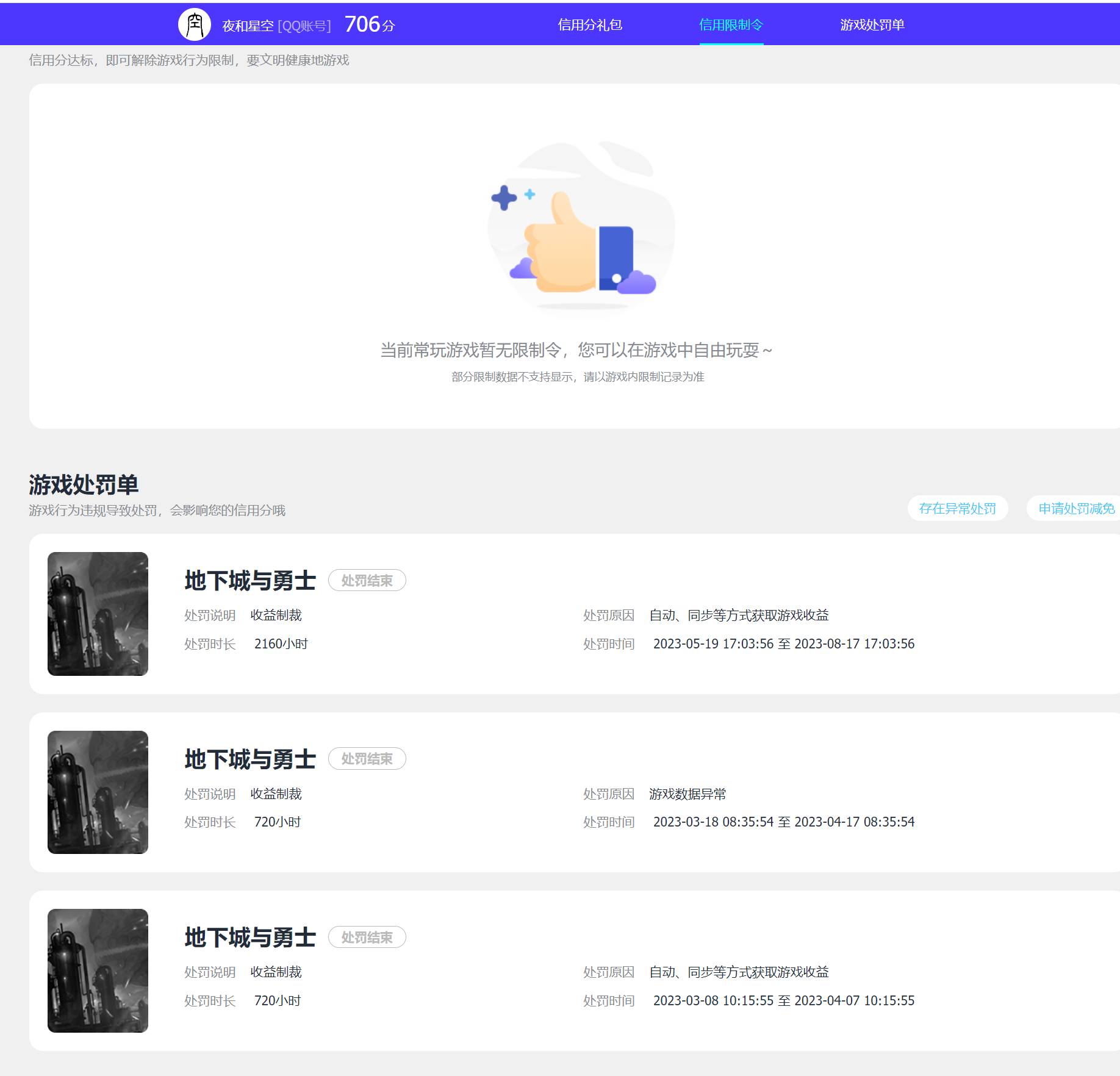Click the first 处罚结束 status badge
The image size is (1120, 1076).
[367, 581]
